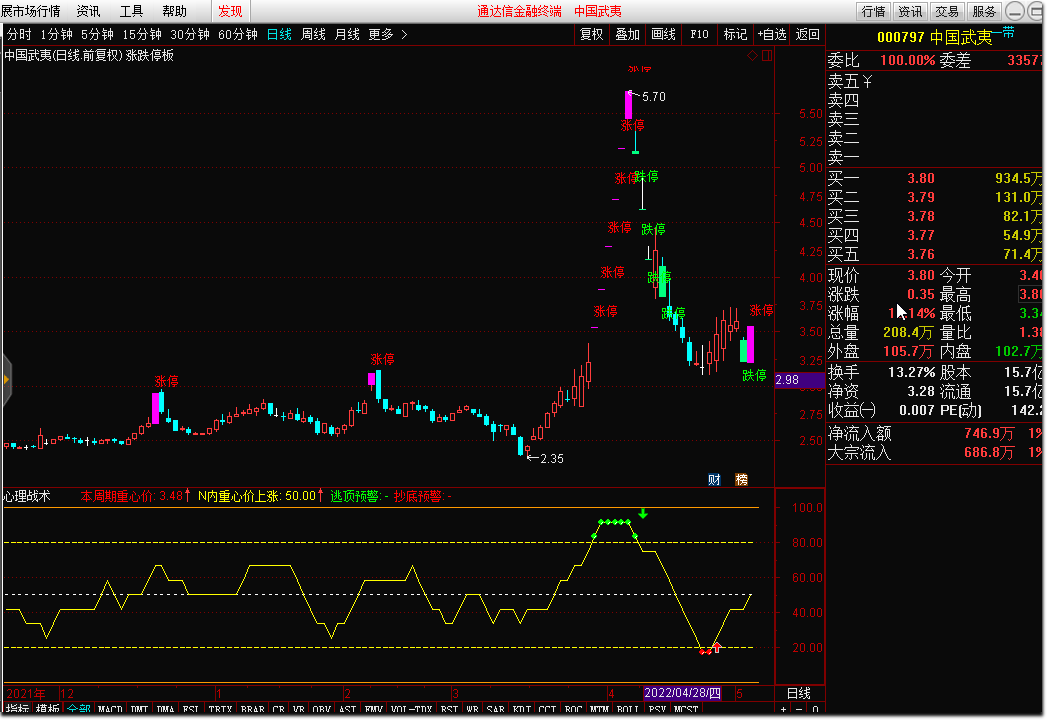
Task: Click the 日线 label below price axis
Action: pos(799,693)
